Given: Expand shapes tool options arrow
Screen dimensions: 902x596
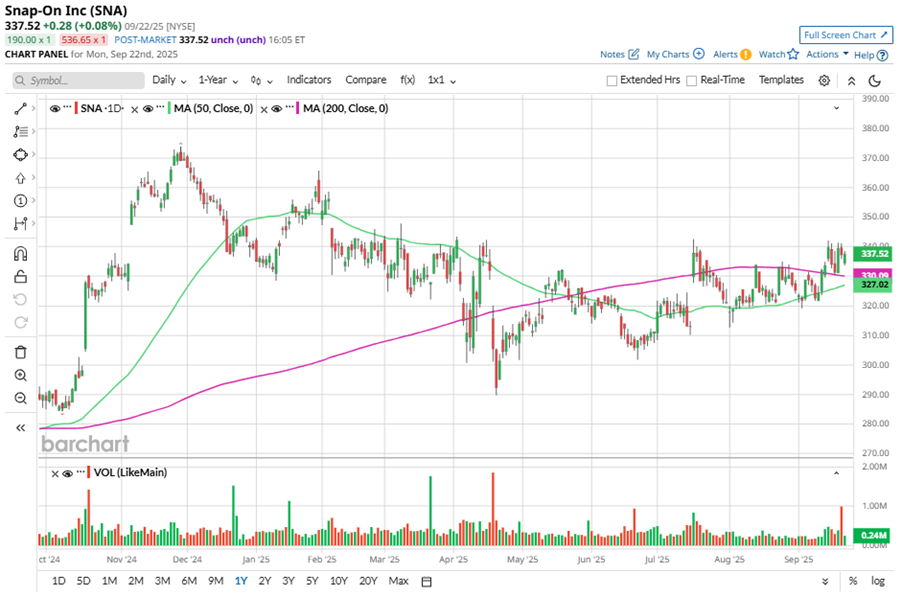Looking at the screenshot, I should point(33,155).
